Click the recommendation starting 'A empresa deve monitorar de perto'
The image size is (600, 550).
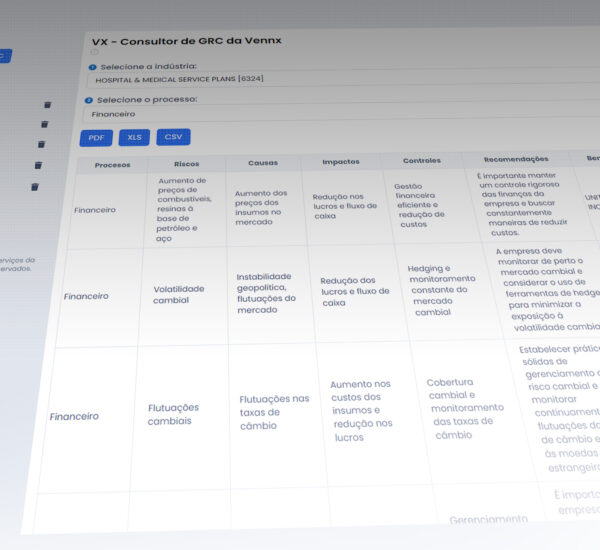[548, 289]
